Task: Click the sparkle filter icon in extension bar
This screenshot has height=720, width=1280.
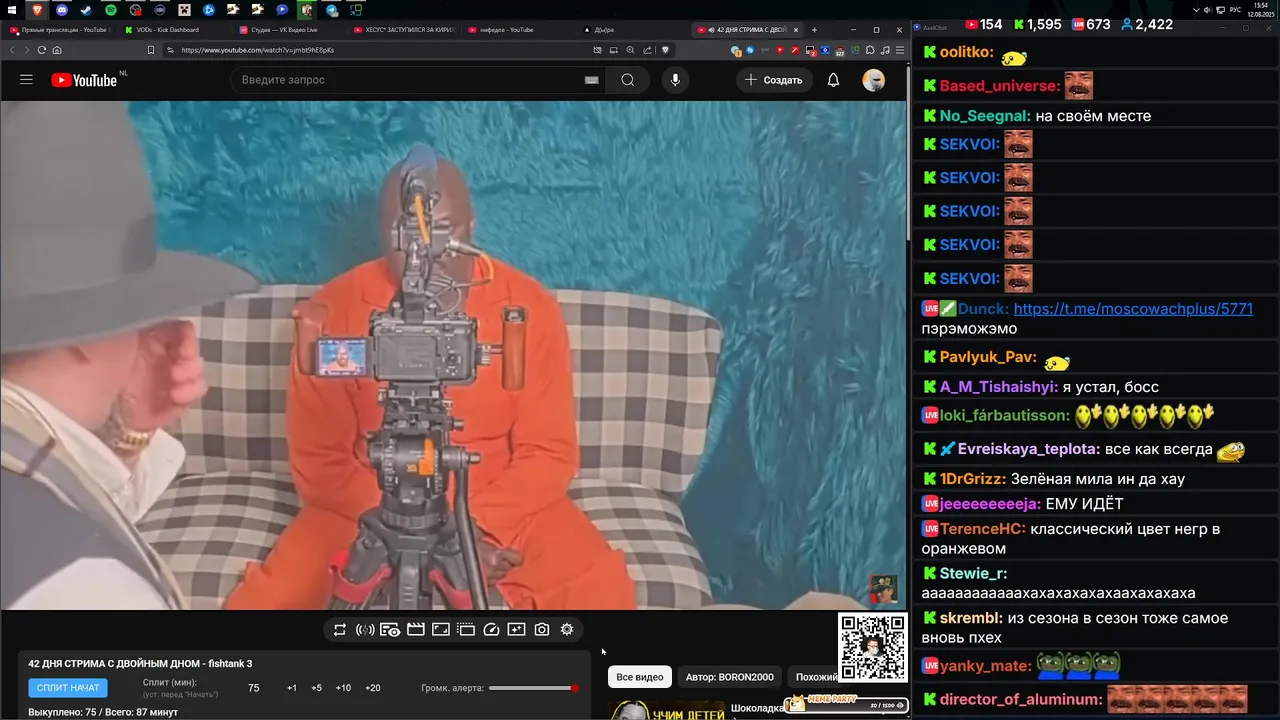Action: [x=516, y=629]
